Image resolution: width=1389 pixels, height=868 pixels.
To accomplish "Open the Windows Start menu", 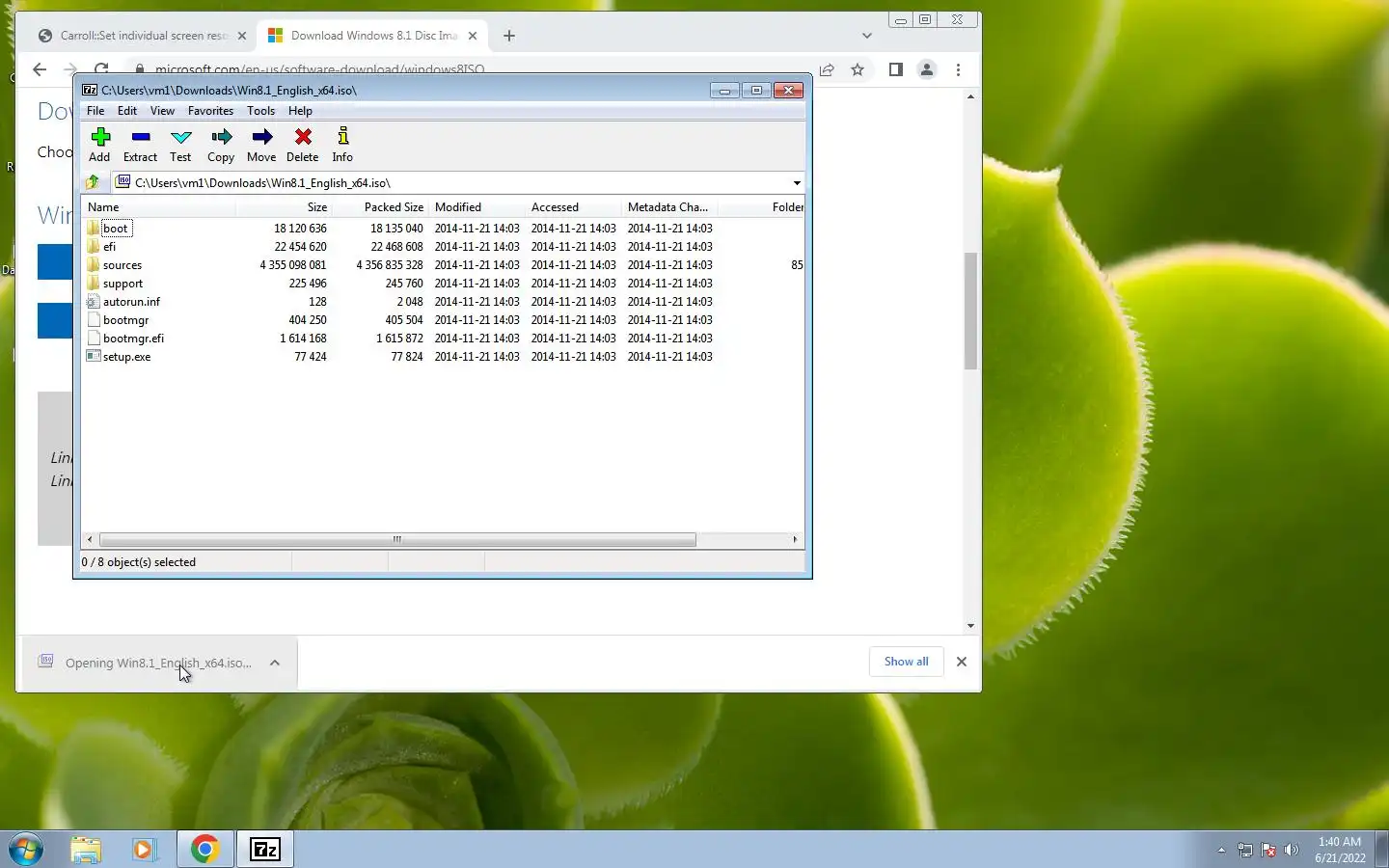I will tap(26, 850).
